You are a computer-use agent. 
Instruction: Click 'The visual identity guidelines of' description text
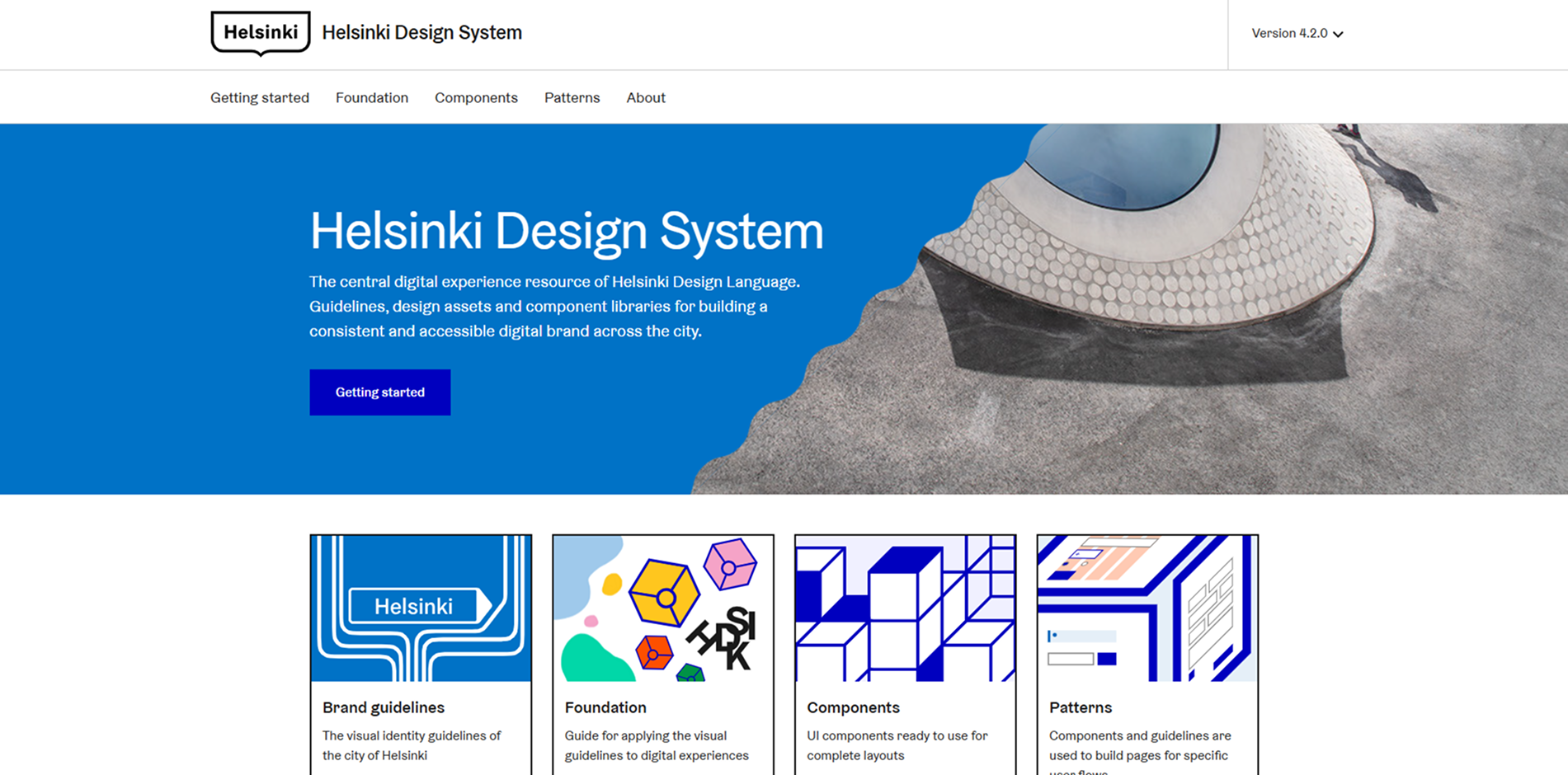[412, 735]
